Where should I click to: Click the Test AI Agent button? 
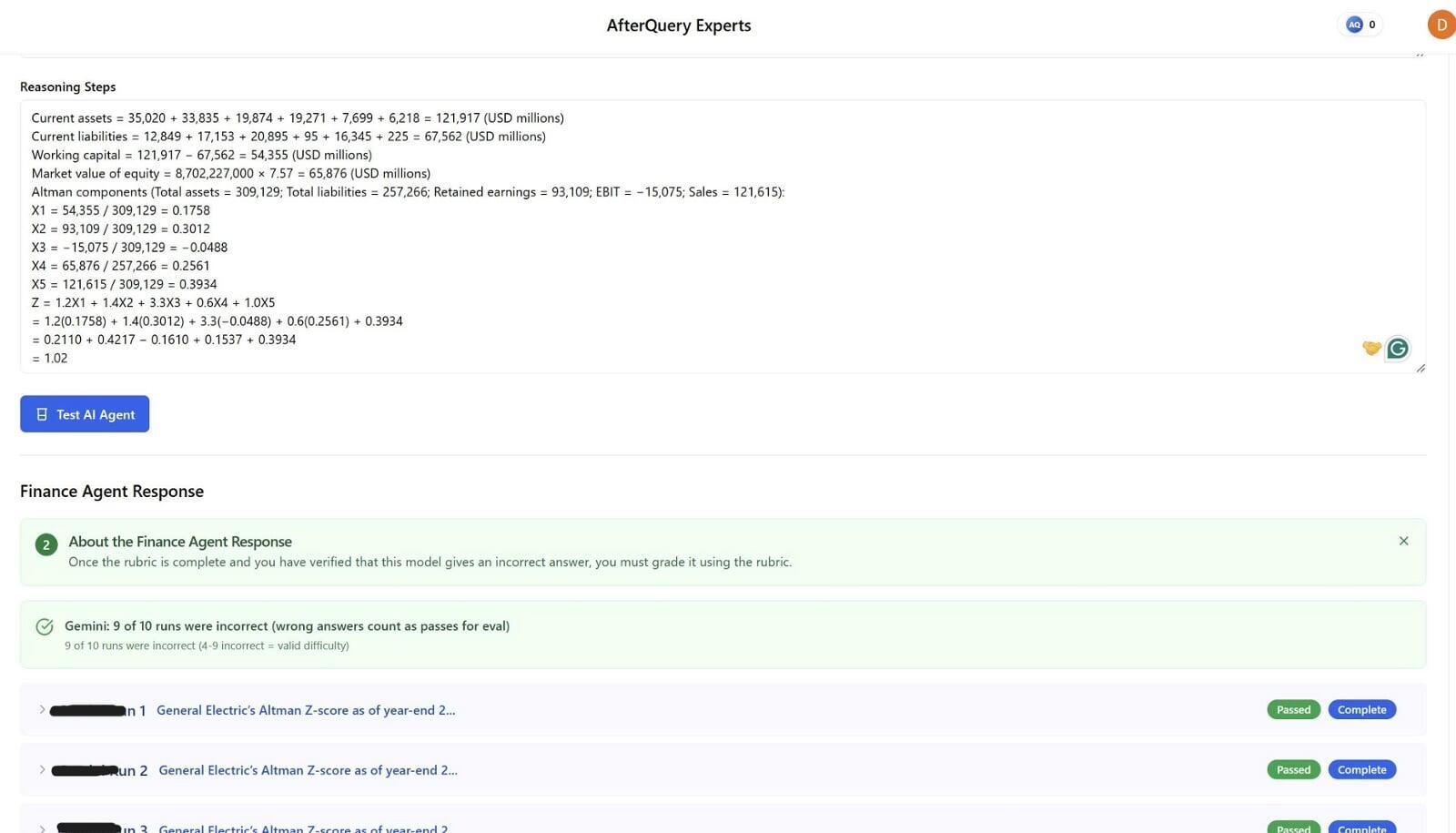click(85, 414)
